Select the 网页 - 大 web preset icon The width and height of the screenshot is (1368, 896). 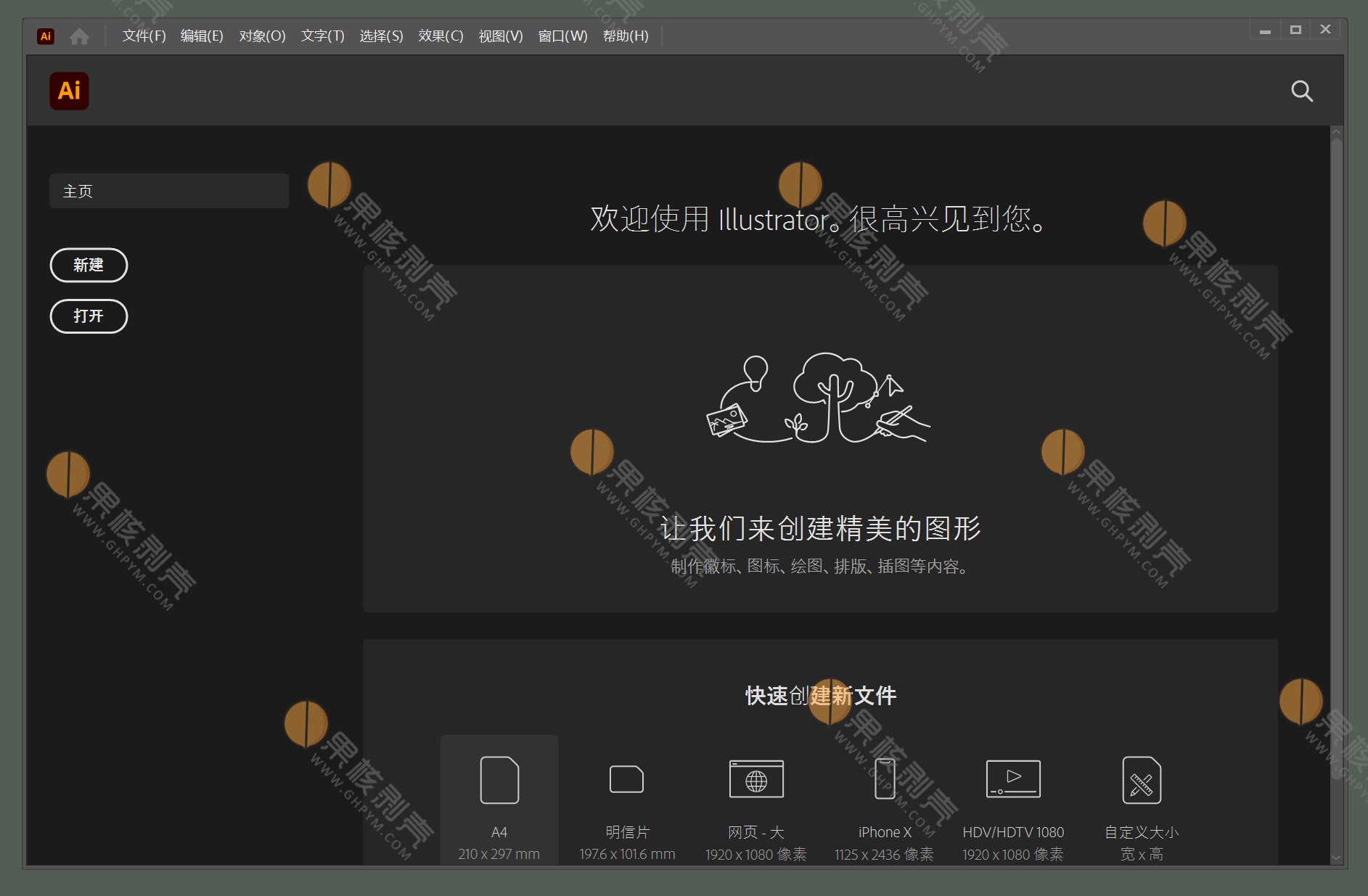point(756,779)
